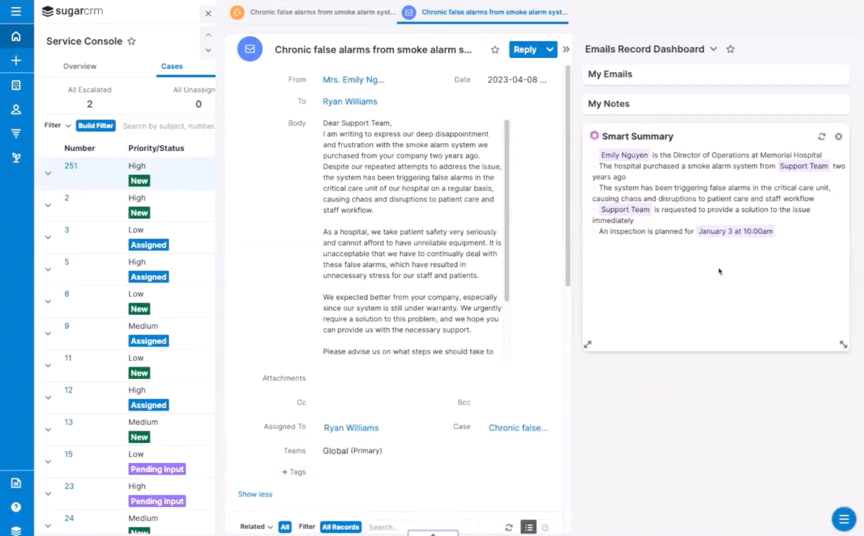The height and width of the screenshot is (536, 864).
Task: Favorite the Emails Record Dashboard star
Action: point(731,49)
